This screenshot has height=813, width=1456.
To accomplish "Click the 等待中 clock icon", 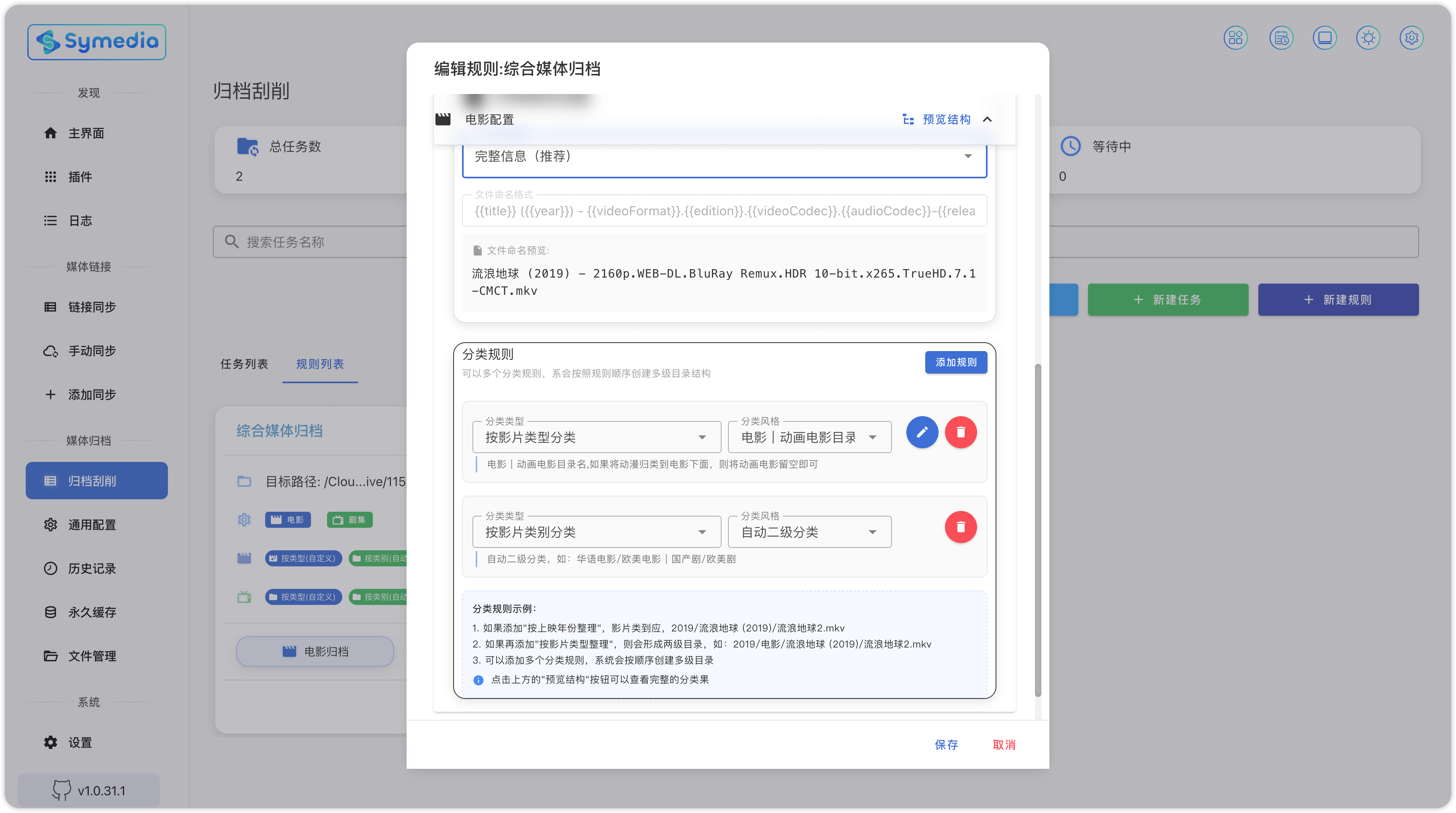I will pyautogui.click(x=1070, y=146).
